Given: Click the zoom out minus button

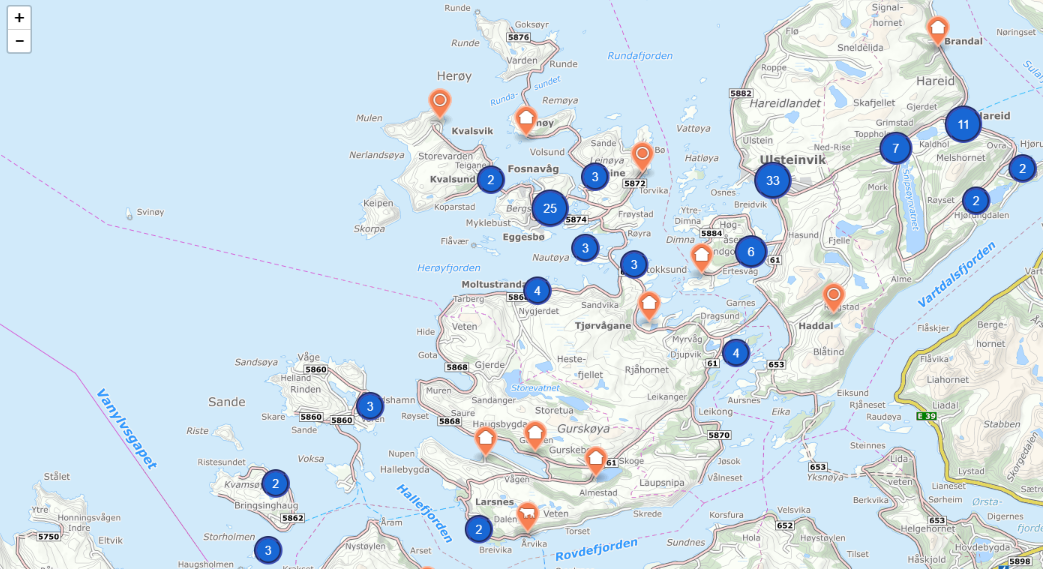Looking at the screenshot, I should (19, 41).
